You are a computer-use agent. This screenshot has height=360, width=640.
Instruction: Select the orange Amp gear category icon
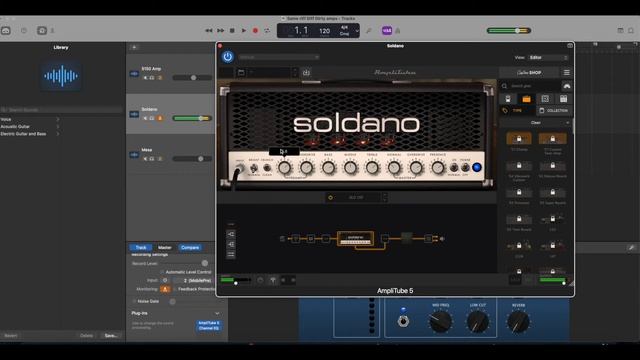526,99
